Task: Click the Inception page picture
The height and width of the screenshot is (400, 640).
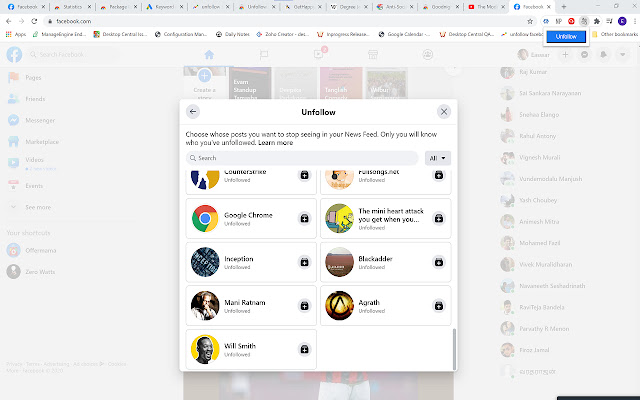Action: point(205,262)
